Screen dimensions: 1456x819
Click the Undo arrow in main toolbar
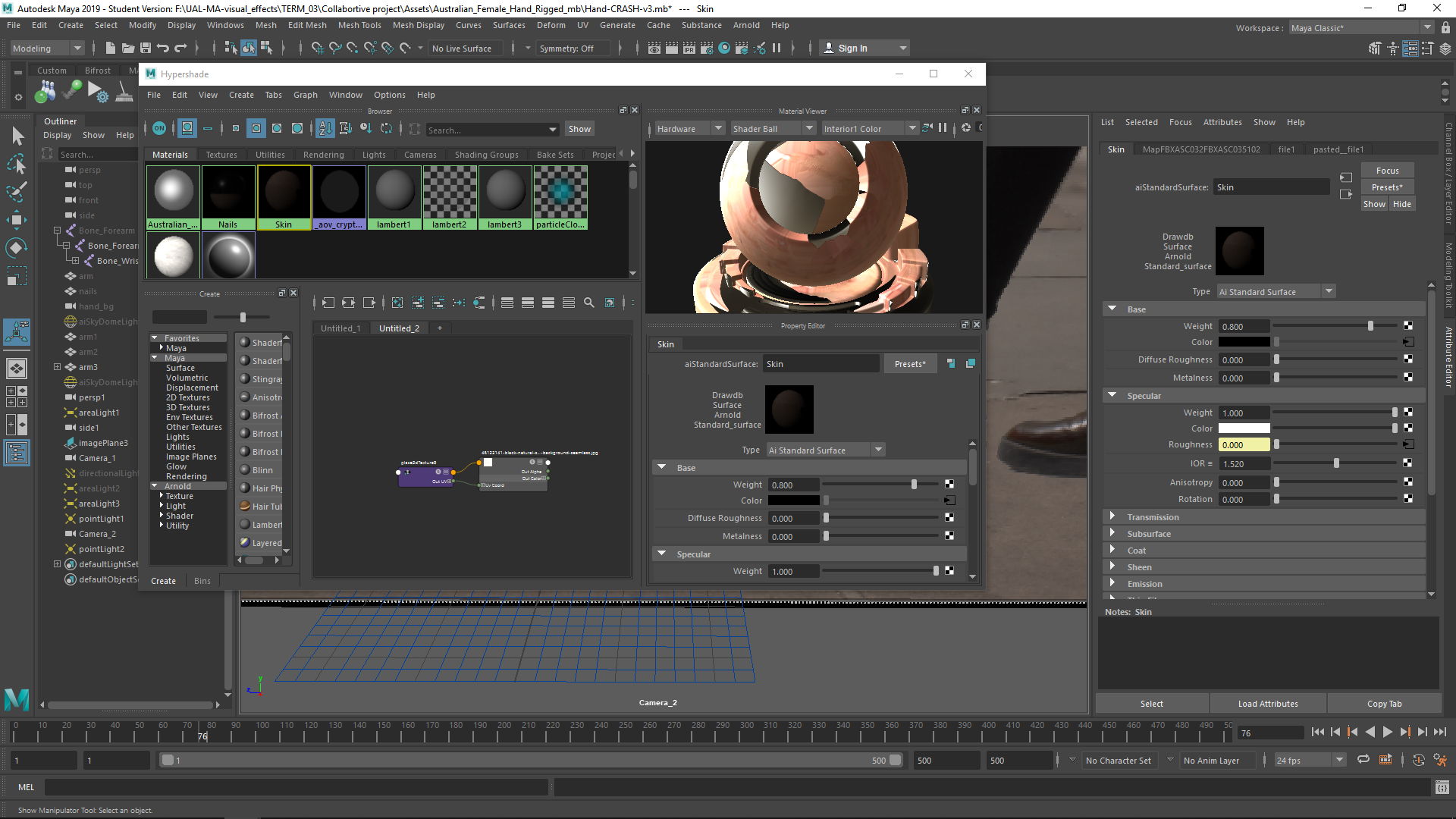(163, 48)
